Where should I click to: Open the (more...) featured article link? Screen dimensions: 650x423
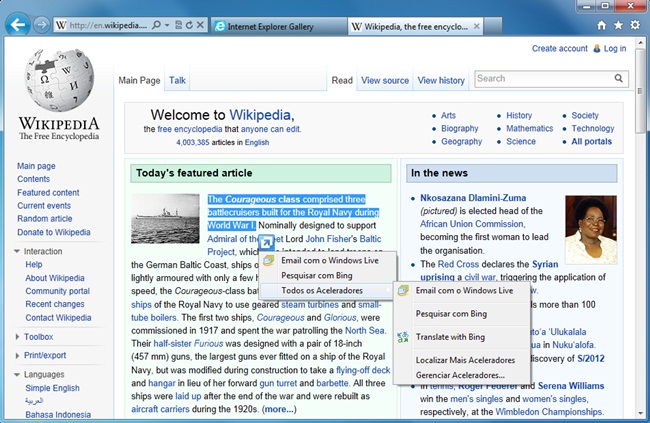pyautogui.click(x=279, y=409)
